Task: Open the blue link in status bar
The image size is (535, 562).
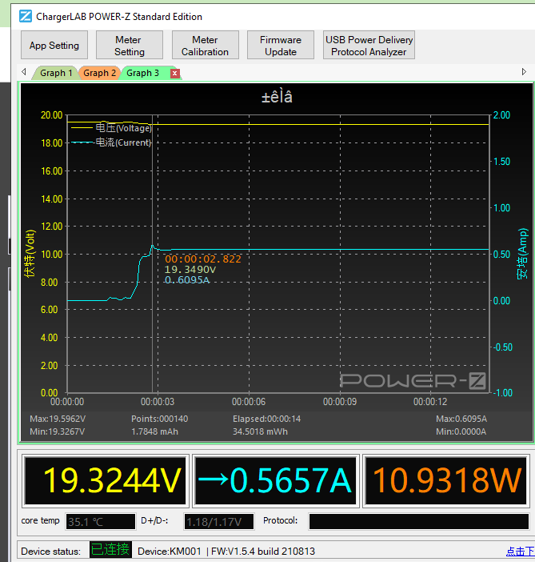Action: point(520,551)
